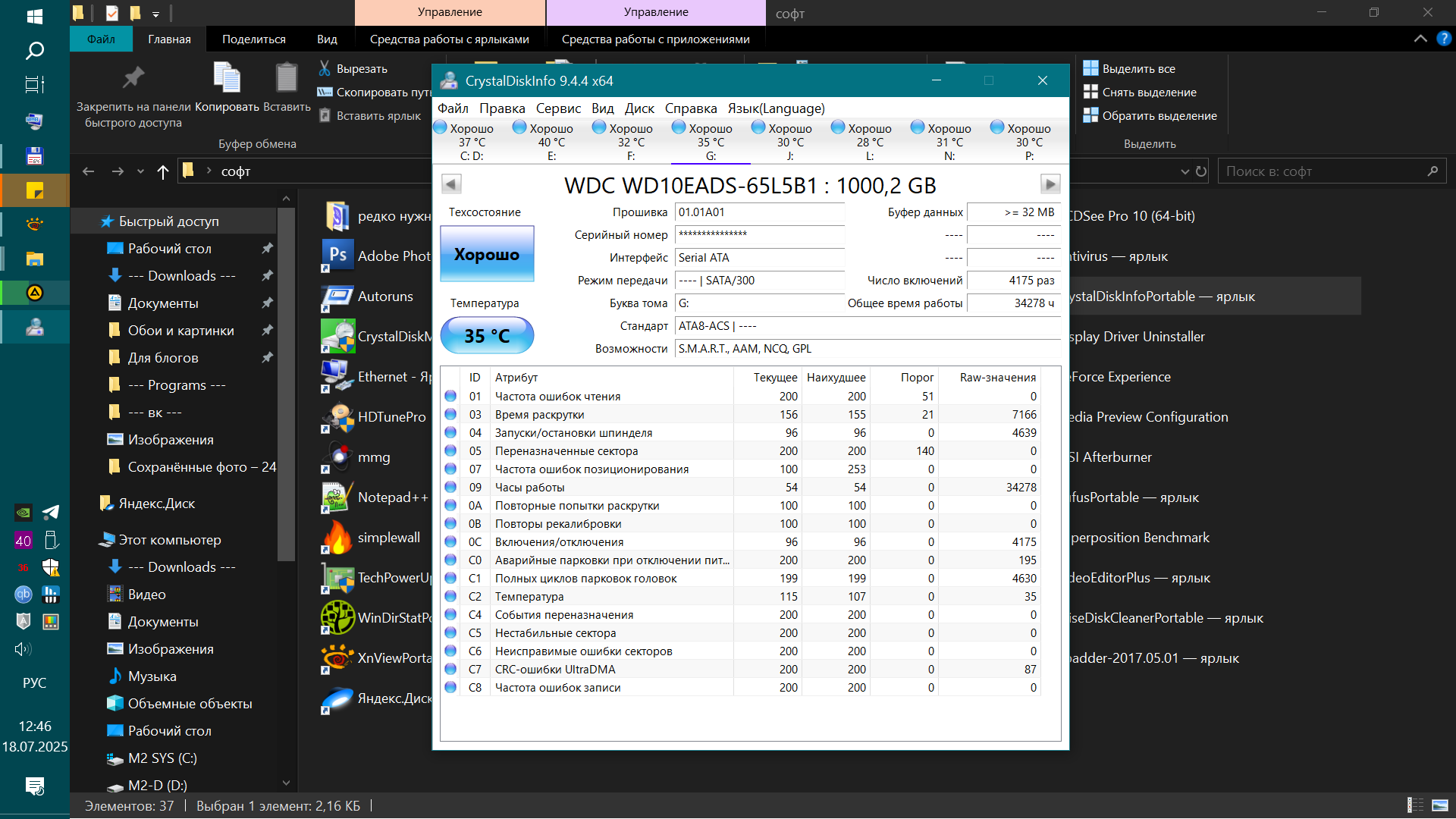This screenshot has width=1456, height=819.
Task: Open the HDTunePro shortcut icon
Action: pos(337,417)
